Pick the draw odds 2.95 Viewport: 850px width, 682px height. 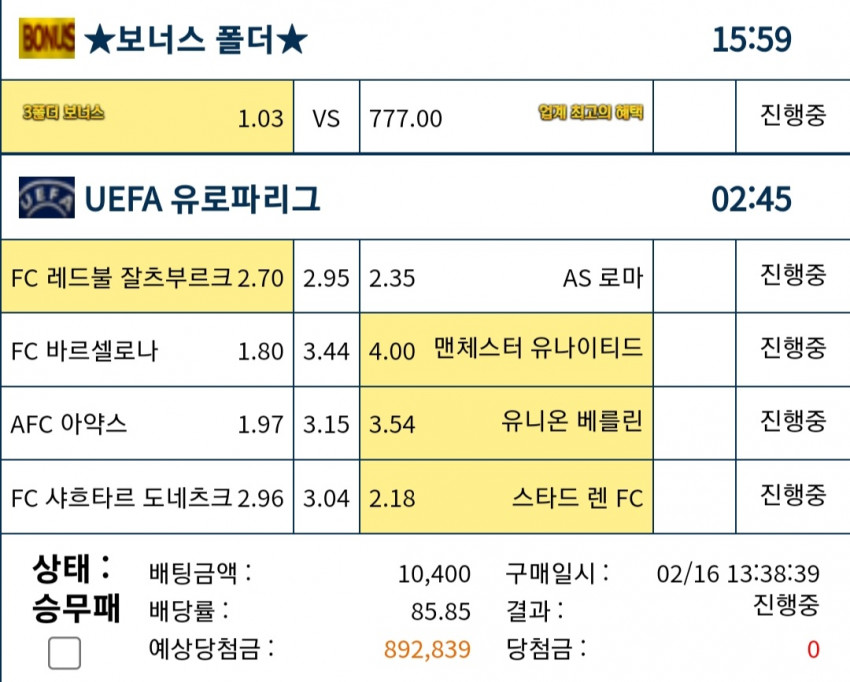pos(326,277)
